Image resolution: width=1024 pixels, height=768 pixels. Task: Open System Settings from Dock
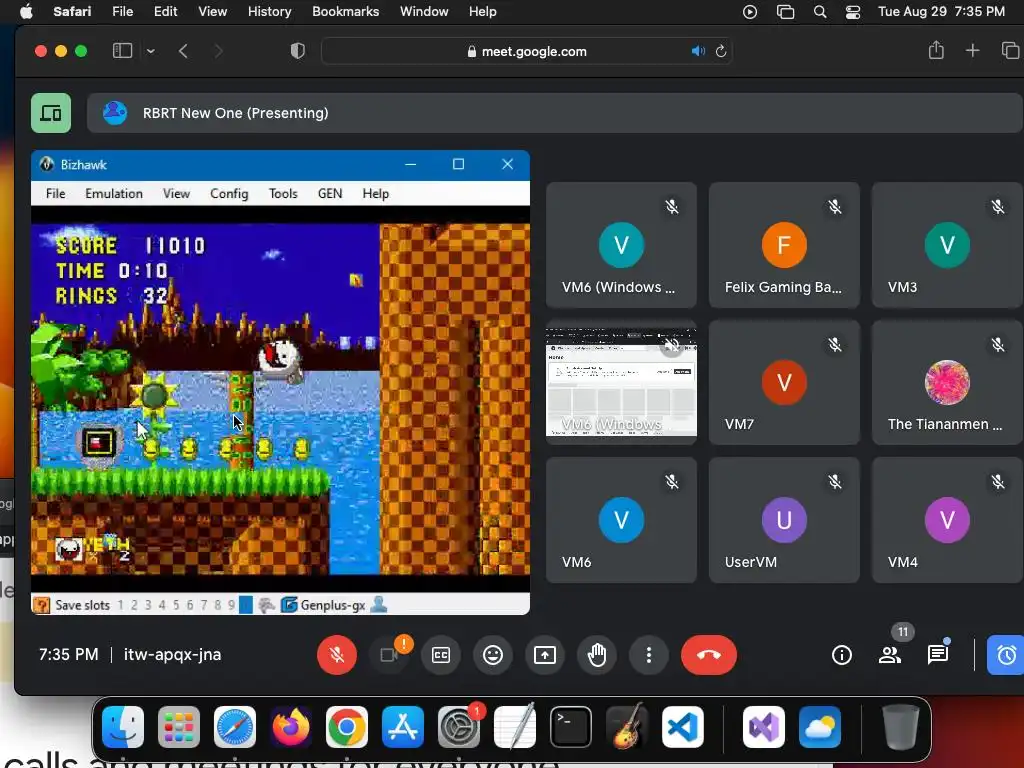459,727
